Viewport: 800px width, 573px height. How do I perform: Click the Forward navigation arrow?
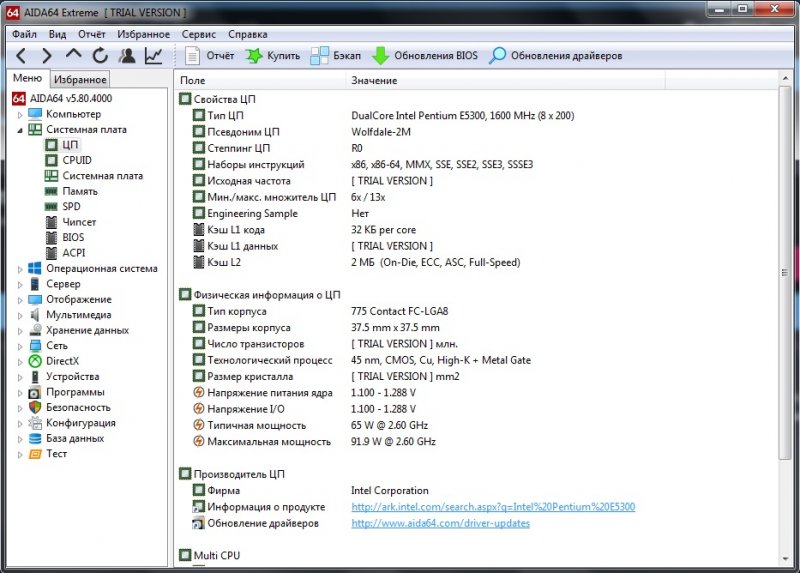click(47, 56)
